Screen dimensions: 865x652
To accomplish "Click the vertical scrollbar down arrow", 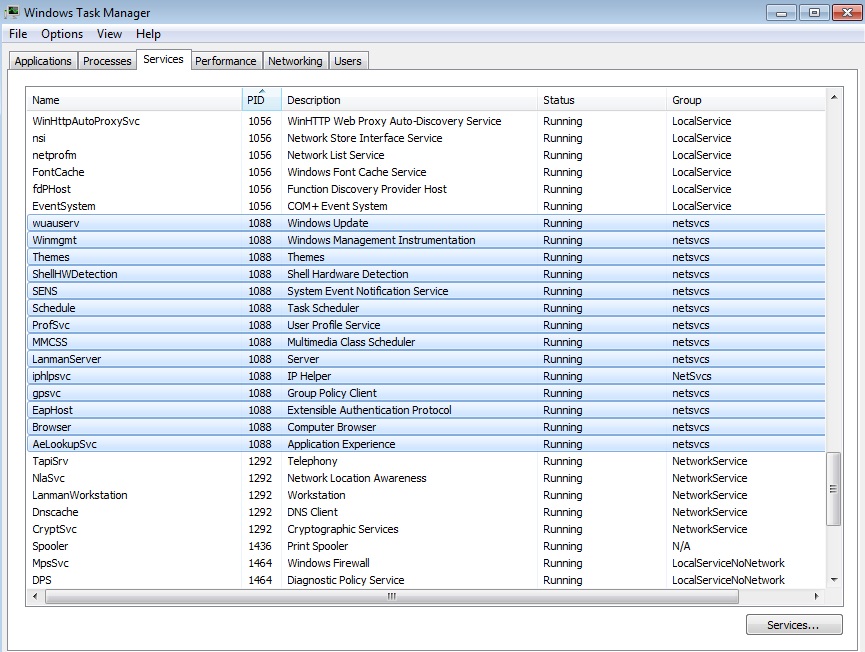I will click(x=834, y=580).
